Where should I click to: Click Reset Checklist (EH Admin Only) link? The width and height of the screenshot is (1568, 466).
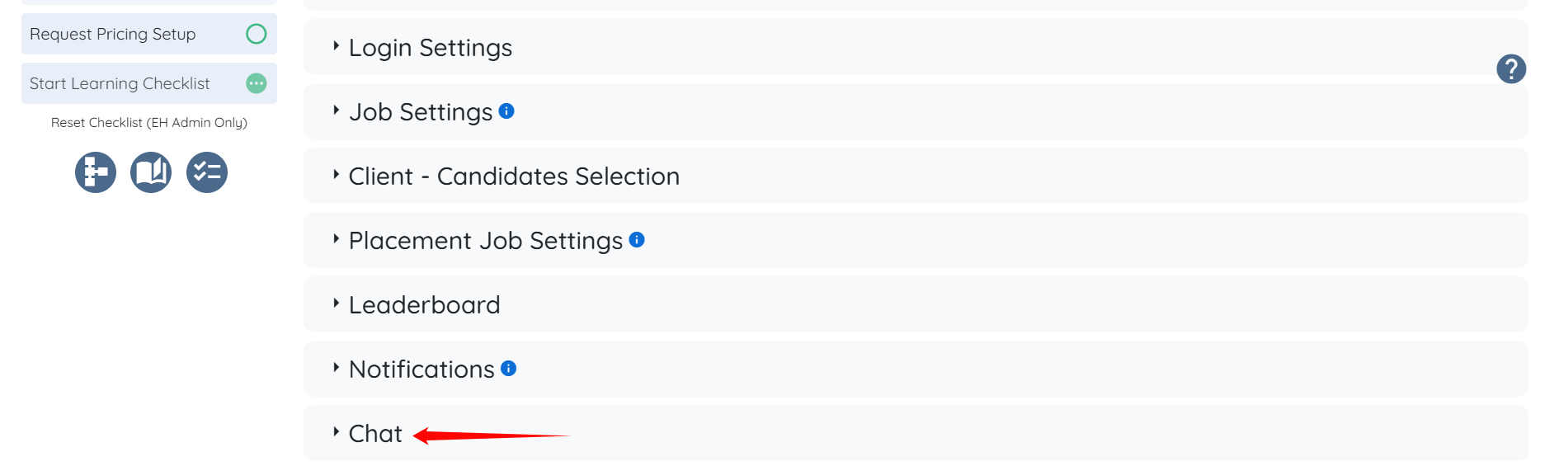149,123
